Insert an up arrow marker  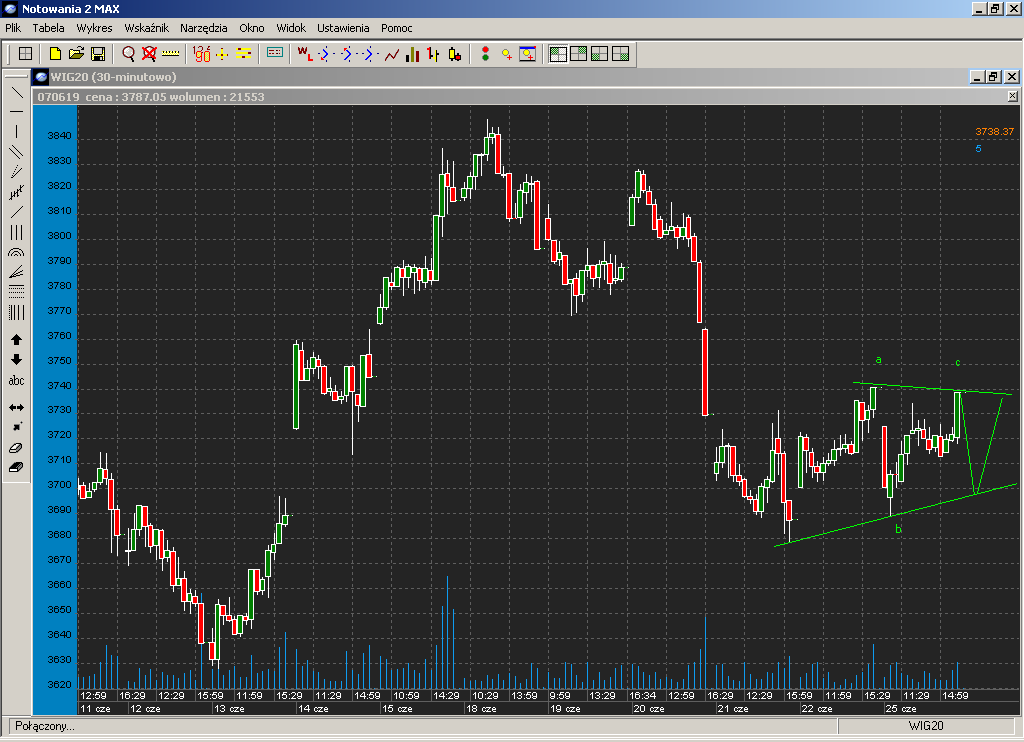pos(16,340)
